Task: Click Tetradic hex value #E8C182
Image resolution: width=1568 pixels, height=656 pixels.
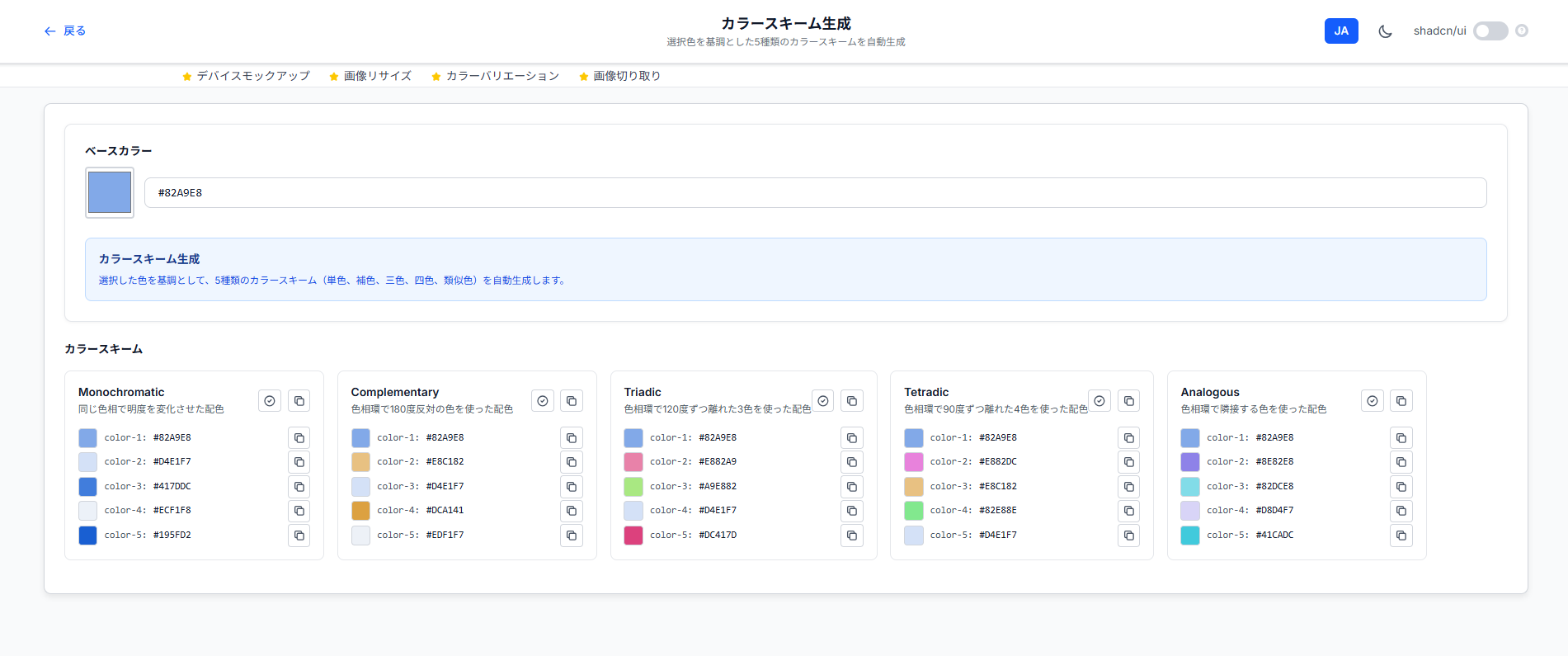Action: click(x=998, y=487)
